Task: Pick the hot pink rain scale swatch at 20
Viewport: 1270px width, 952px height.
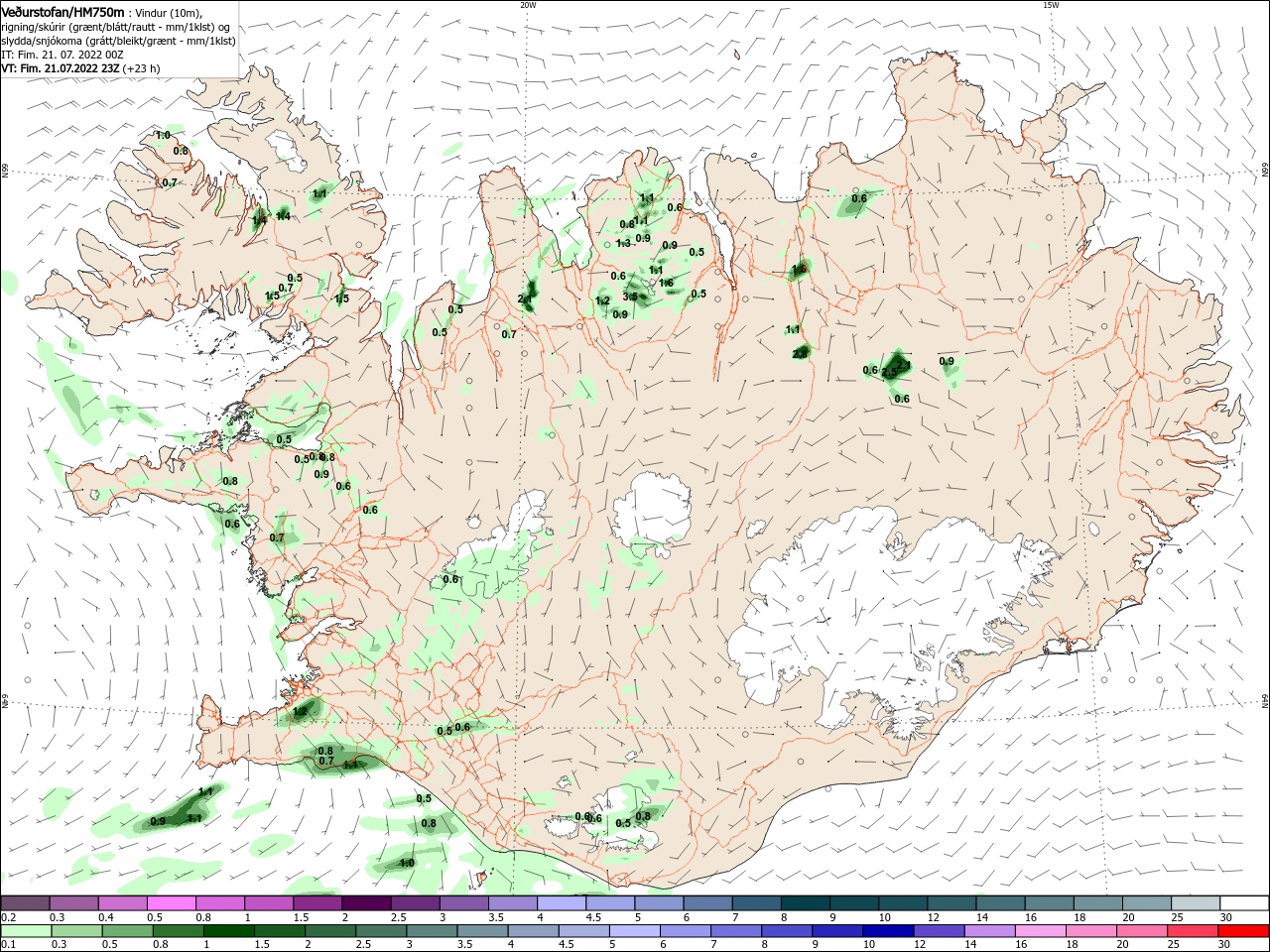Action: [x=1142, y=931]
